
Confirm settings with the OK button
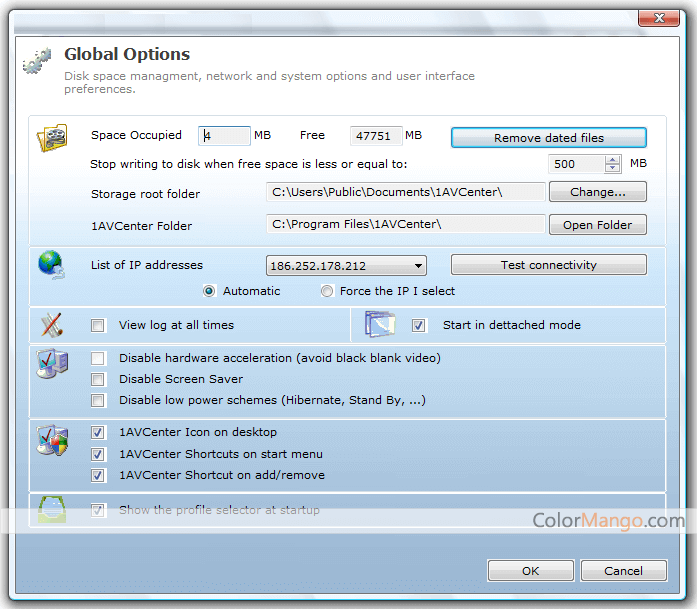530,571
